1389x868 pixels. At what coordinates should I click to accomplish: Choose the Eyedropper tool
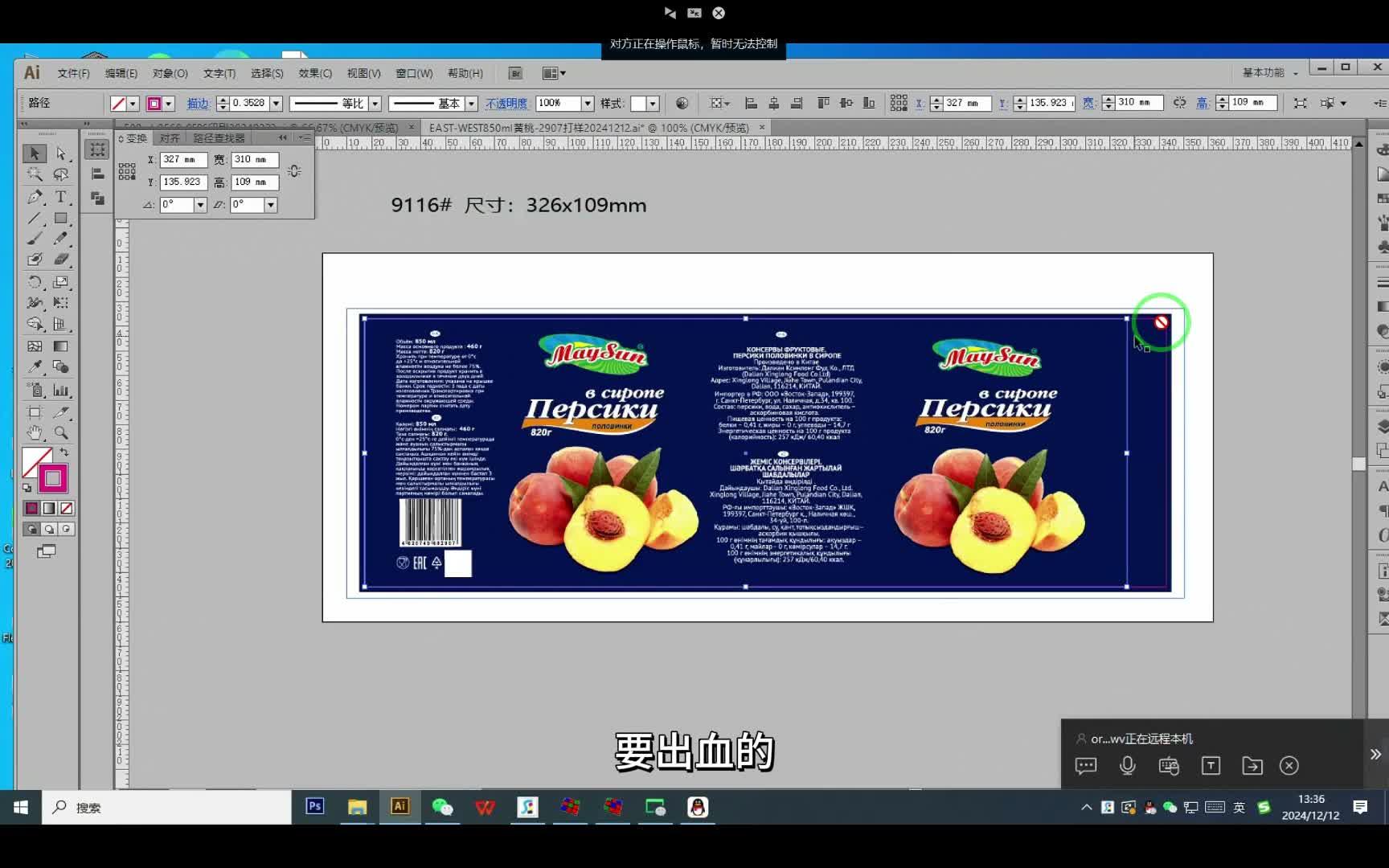tap(34, 367)
